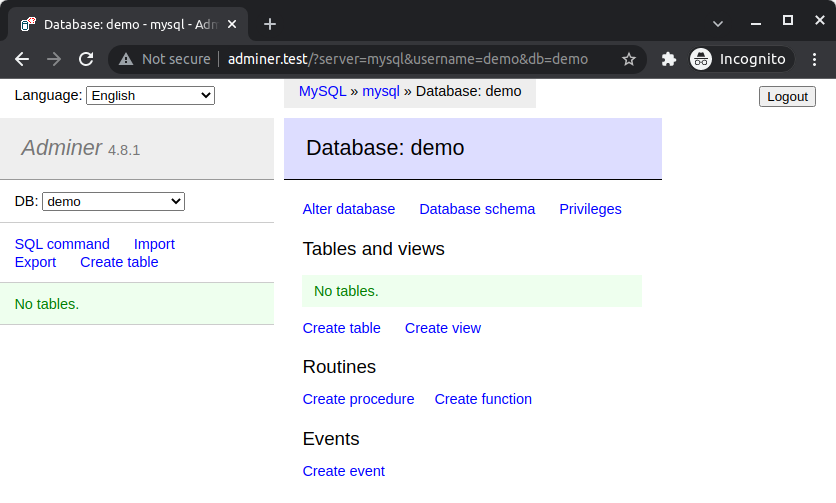Image resolution: width=836 pixels, height=503 pixels.
Task: Click the Adminer version 4.8.1 text
Action: 124,150
